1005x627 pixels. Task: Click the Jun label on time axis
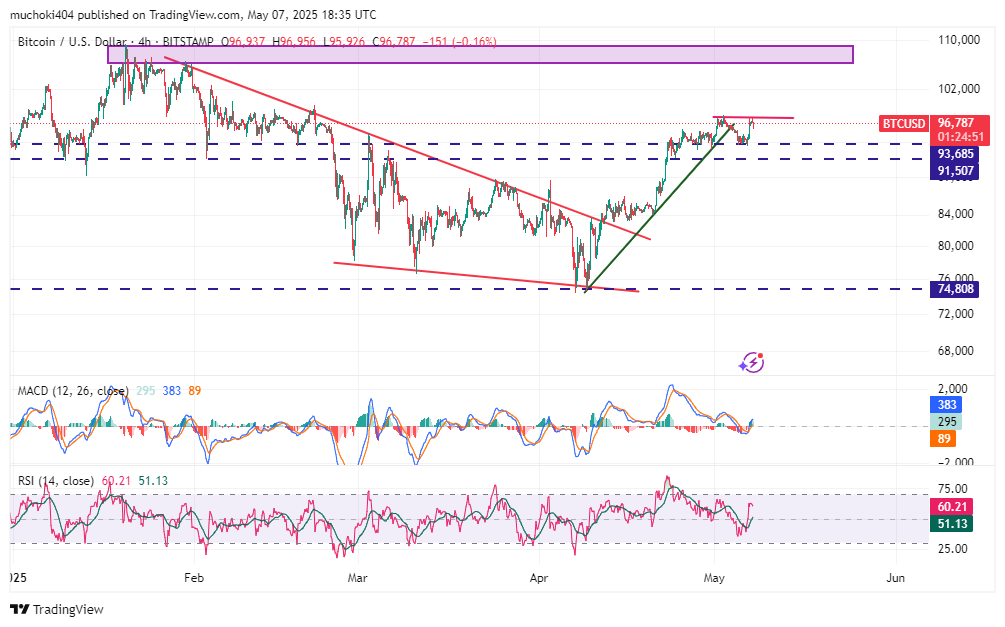[x=895, y=578]
